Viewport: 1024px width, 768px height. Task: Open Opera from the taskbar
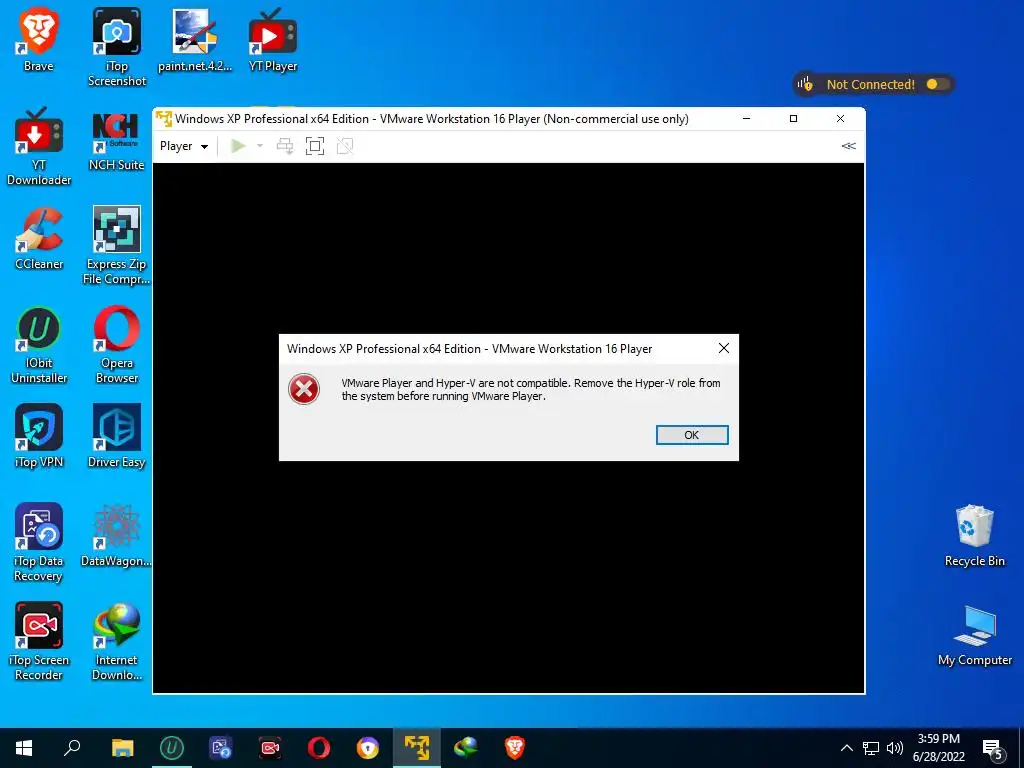(319, 748)
